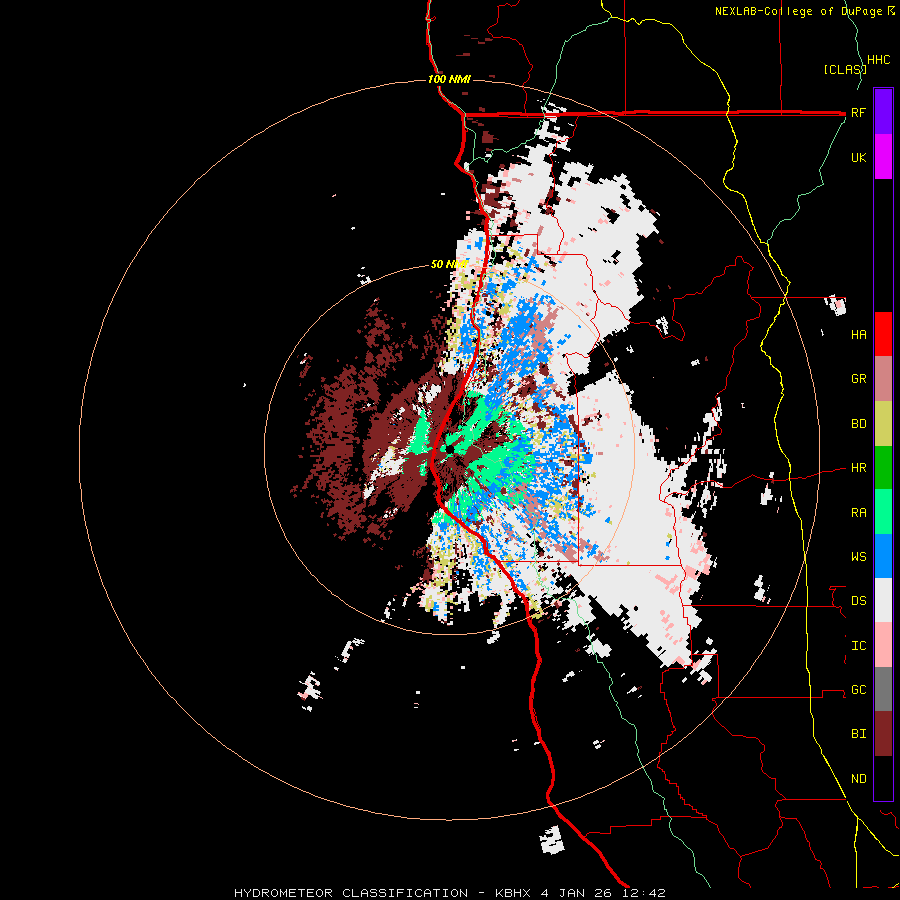Click the BD legend label
Image resolution: width=900 pixels, height=900 pixels.
[858, 424]
